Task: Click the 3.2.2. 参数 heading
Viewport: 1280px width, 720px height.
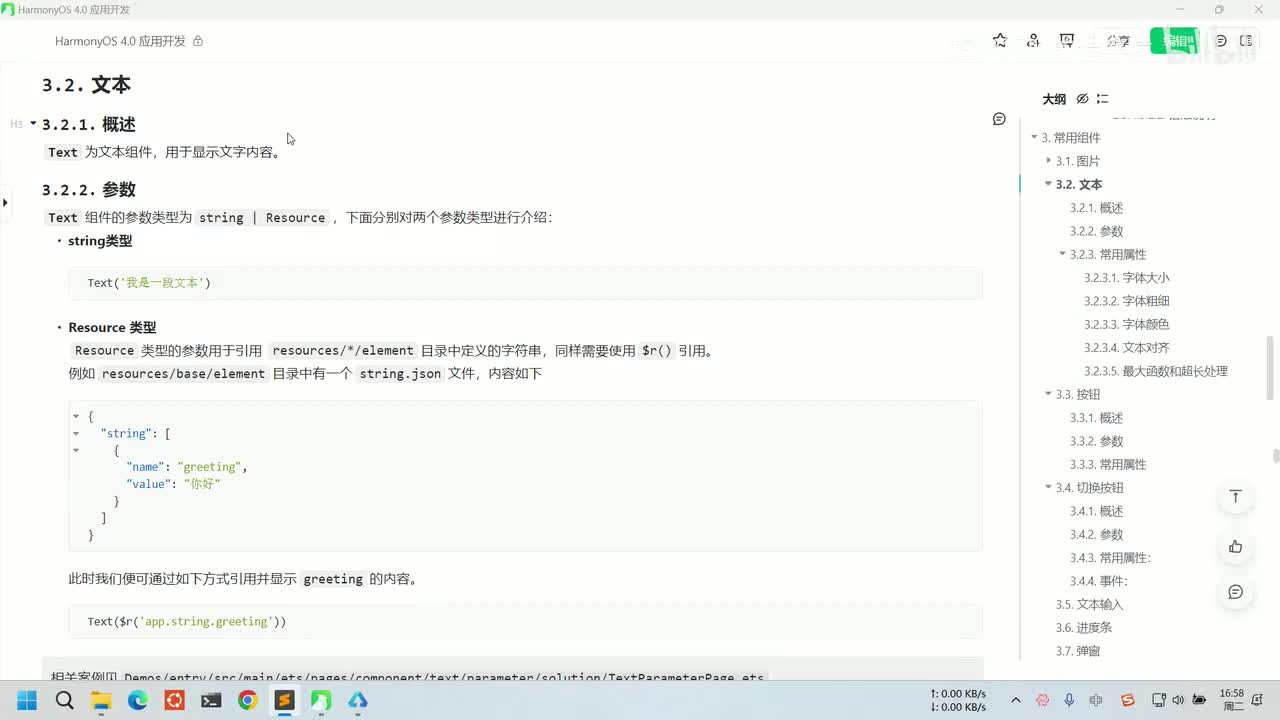Action: pyautogui.click(x=89, y=189)
